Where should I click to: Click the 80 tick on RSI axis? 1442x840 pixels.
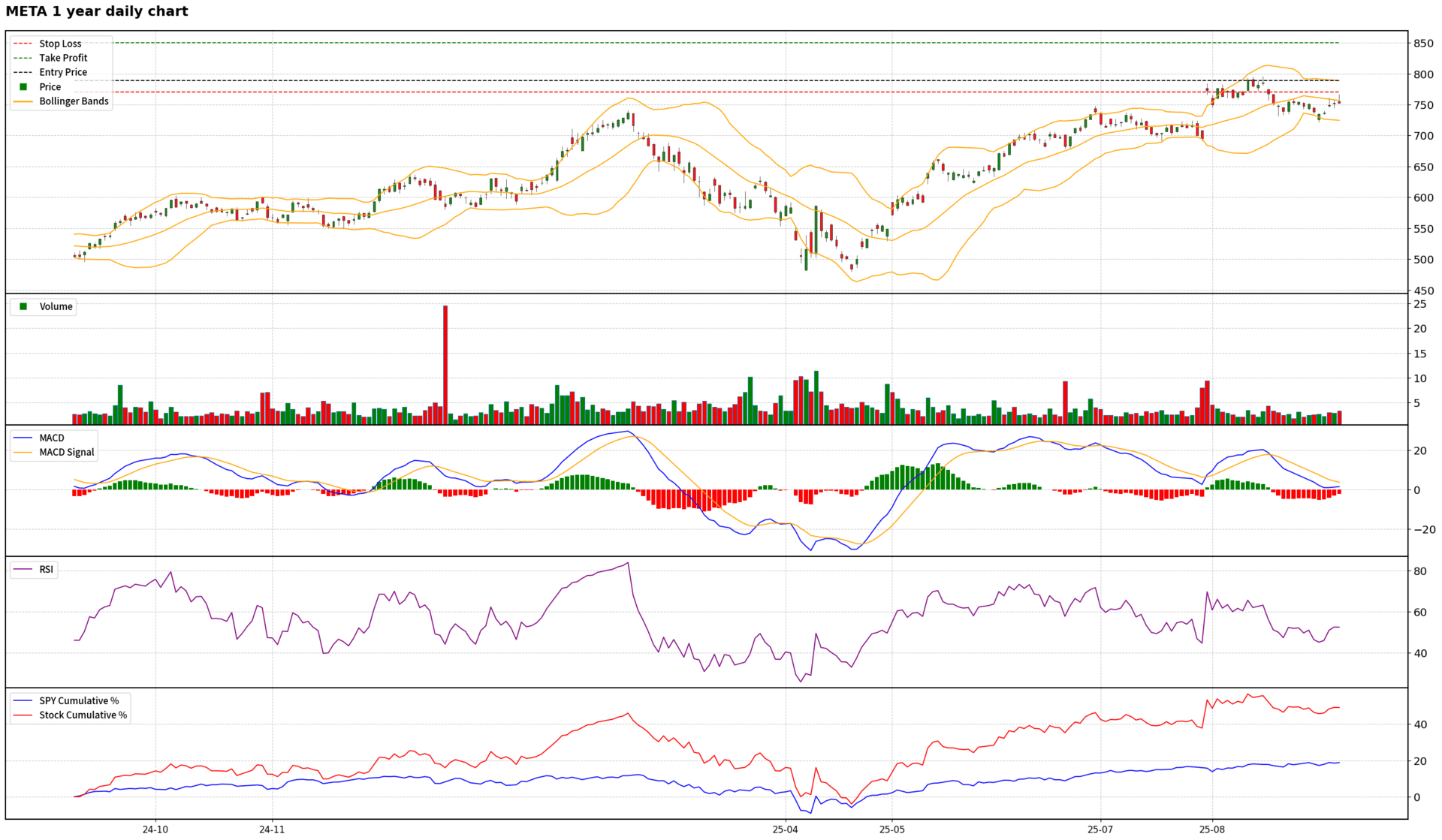pyautogui.click(x=1420, y=571)
